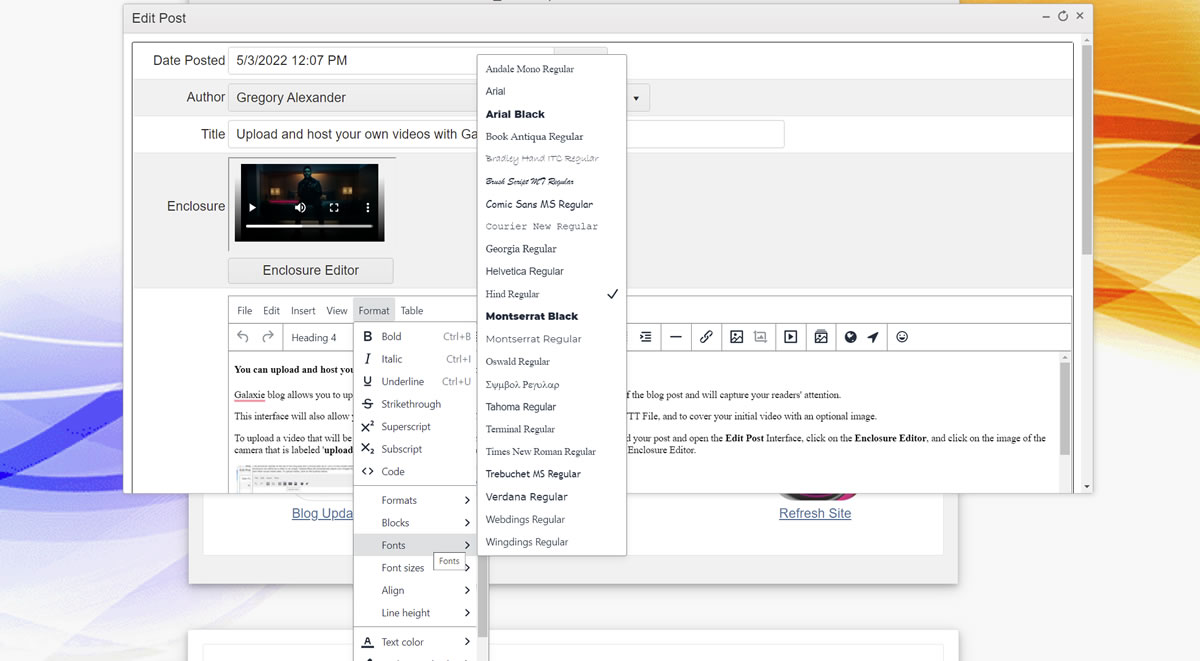This screenshot has width=1200, height=661.
Task: Expand the Formats submenu
Action: pyautogui.click(x=415, y=500)
